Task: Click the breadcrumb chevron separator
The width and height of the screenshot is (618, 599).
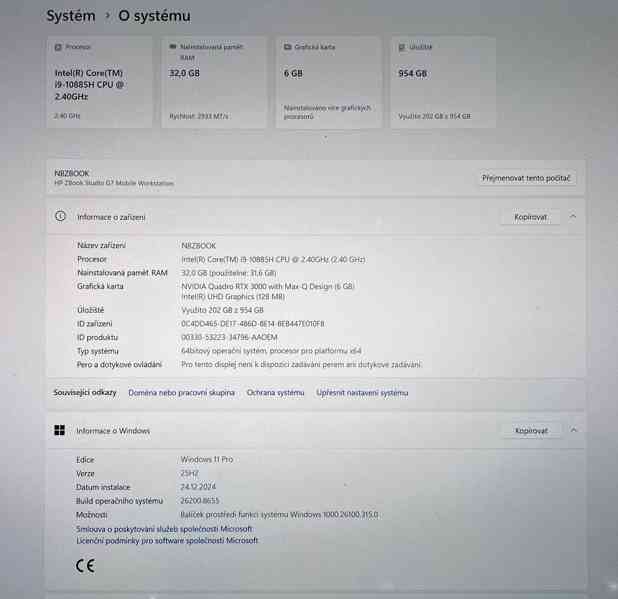Action: [x=107, y=16]
